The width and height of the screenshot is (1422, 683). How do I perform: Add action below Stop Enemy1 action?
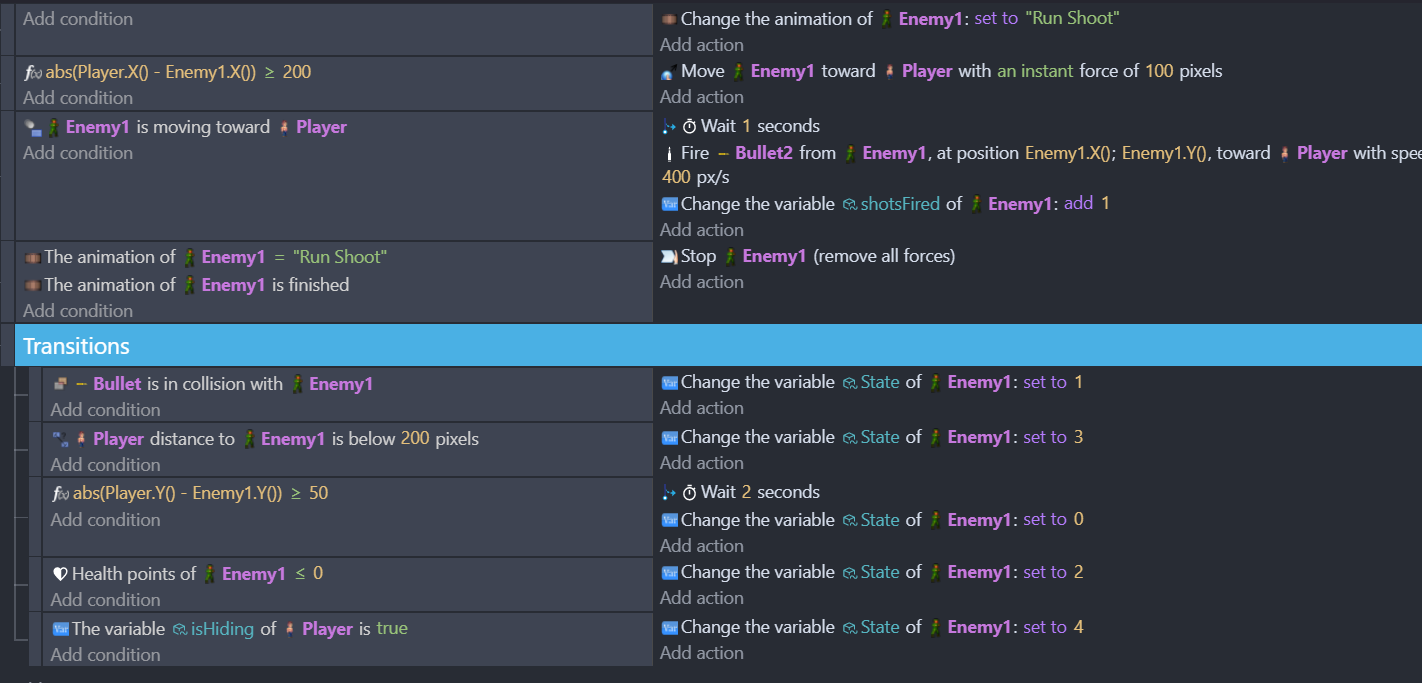click(x=701, y=282)
